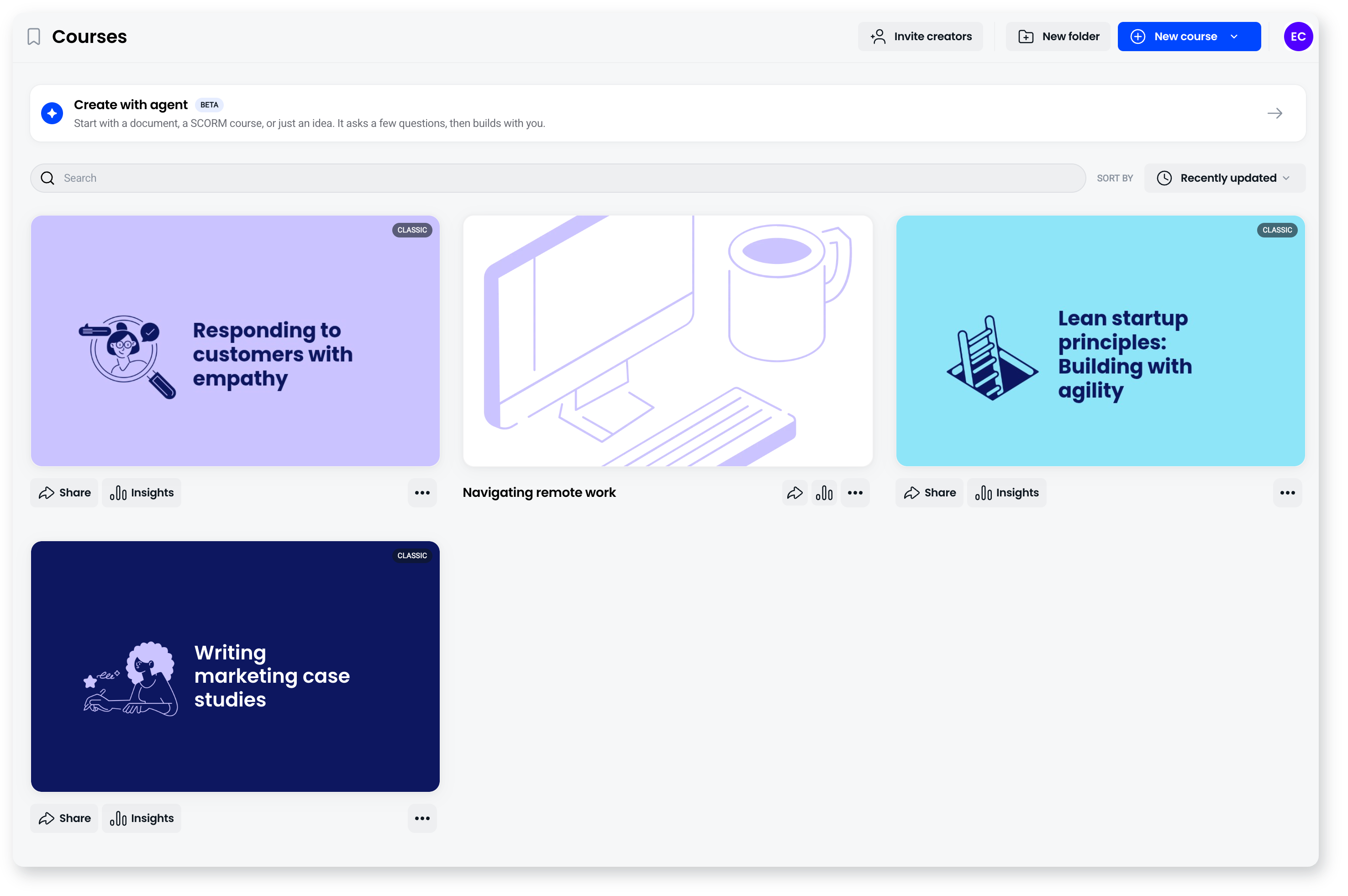The image size is (1348, 896).
Task: Open more options for Writing marketing case studies
Action: pyautogui.click(x=422, y=818)
